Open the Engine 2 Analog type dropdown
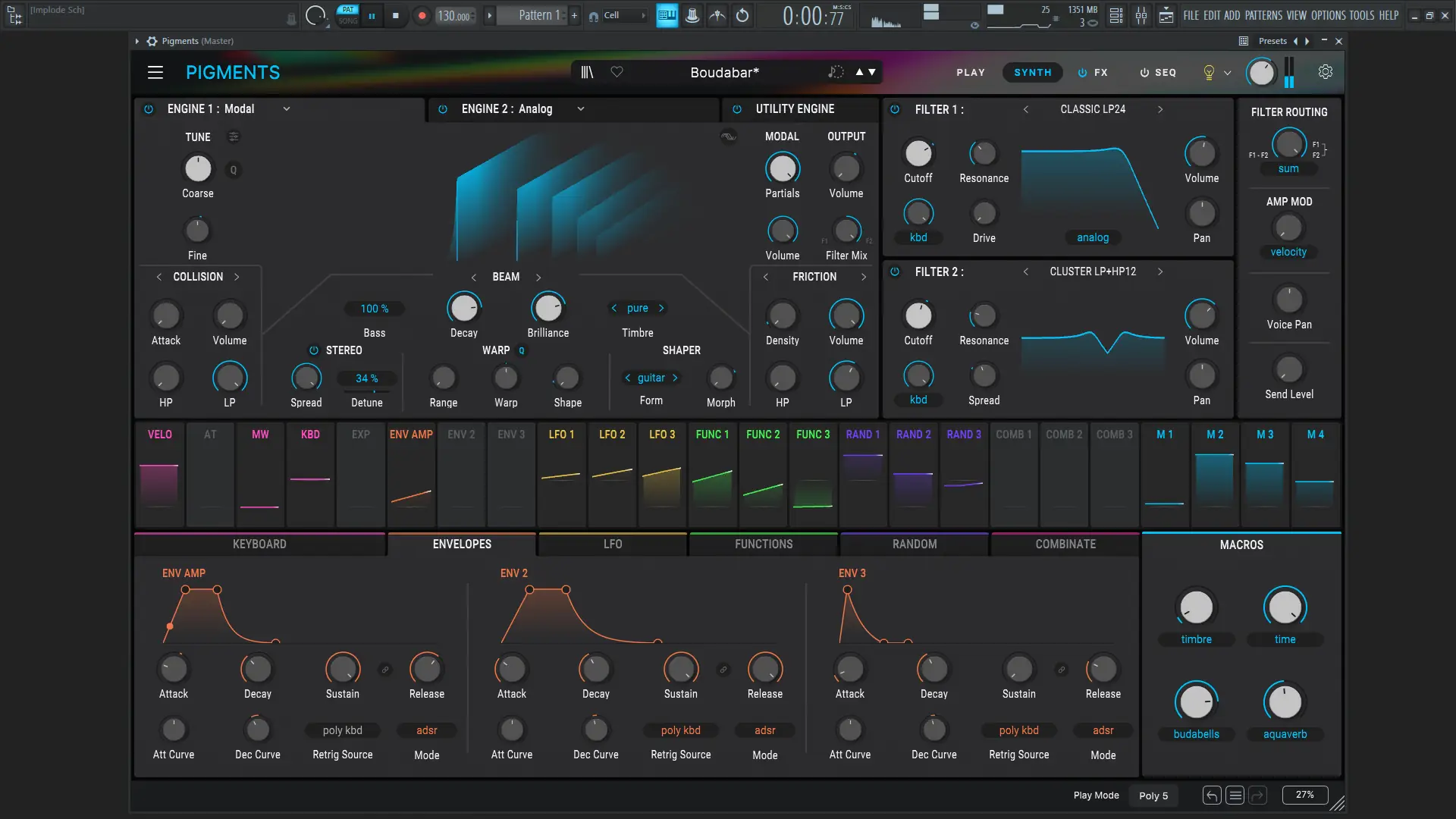 [581, 109]
